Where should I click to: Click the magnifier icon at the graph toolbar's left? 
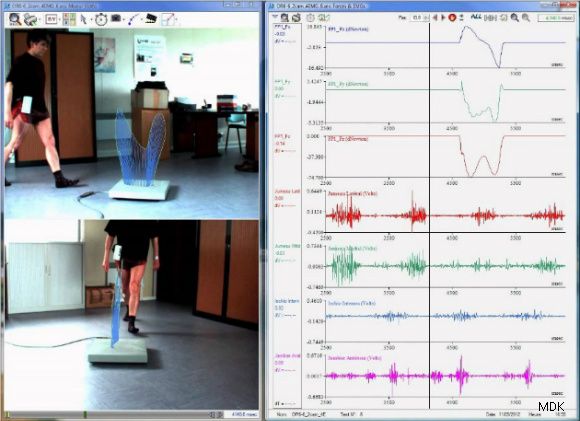pos(284,17)
